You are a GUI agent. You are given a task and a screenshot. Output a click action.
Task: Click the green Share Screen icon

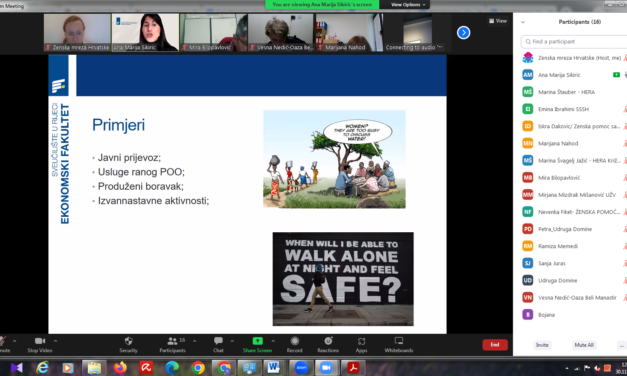(258, 341)
